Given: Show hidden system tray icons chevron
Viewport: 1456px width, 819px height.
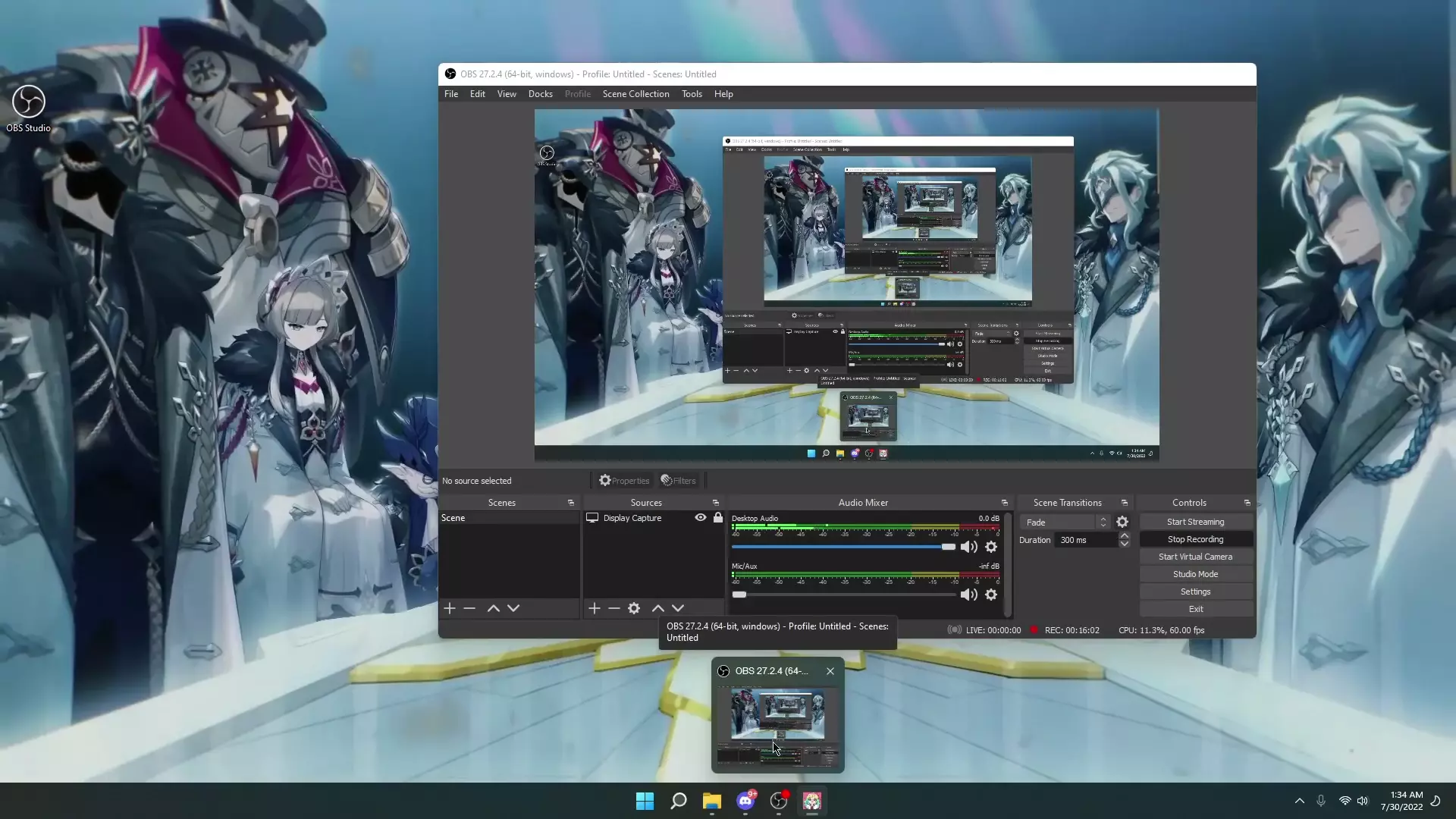Looking at the screenshot, I should 1299,801.
